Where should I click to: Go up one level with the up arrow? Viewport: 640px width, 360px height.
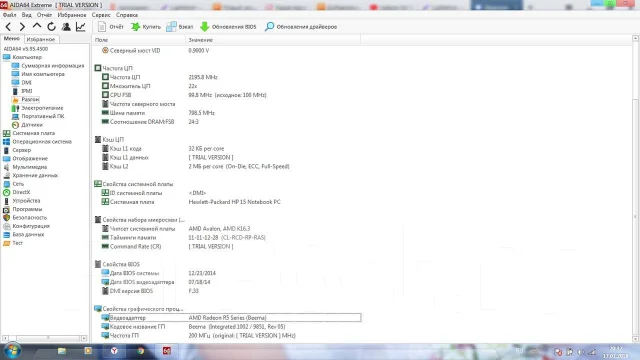(37, 27)
